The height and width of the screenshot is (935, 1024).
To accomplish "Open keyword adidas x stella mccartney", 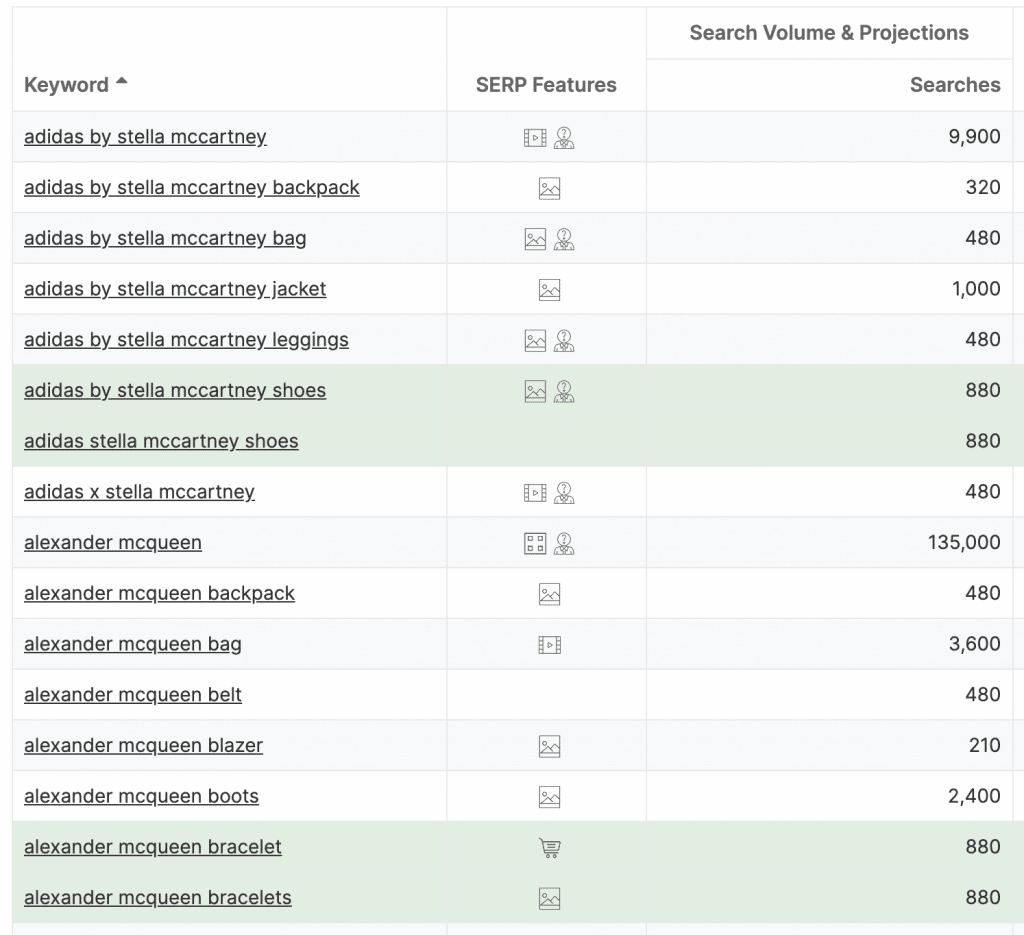I will pyautogui.click(x=139, y=492).
